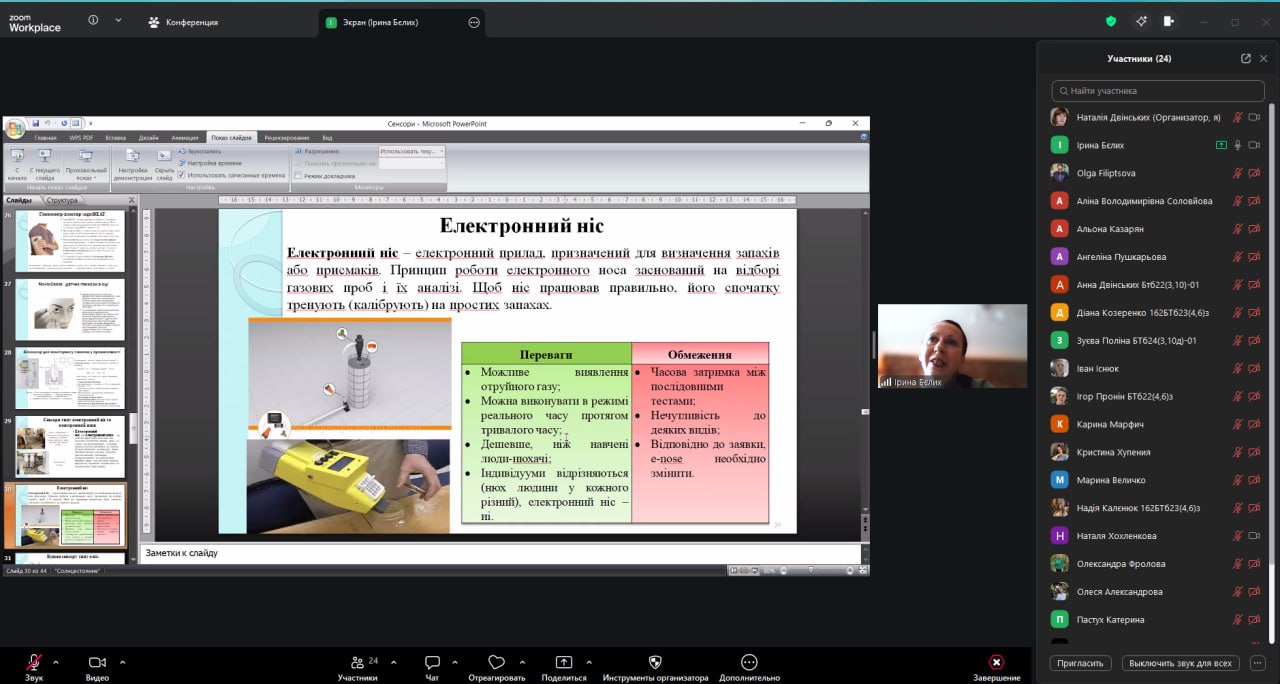Expand audio options arrow next to Звук

(55, 662)
